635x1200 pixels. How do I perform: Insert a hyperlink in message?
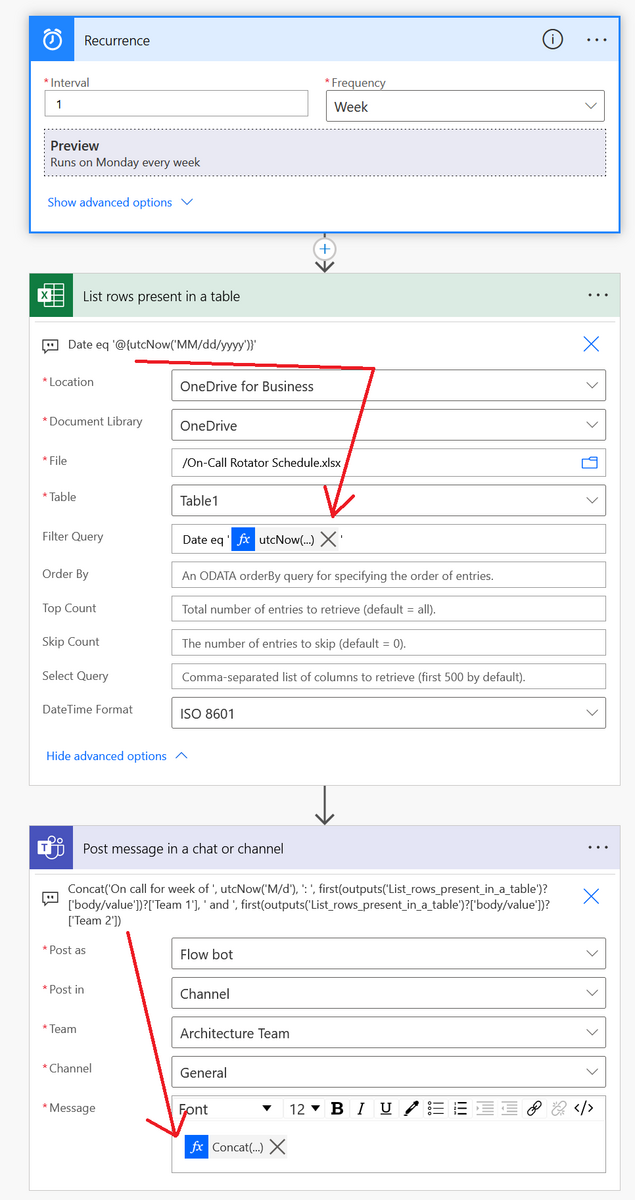pyautogui.click(x=534, y=1108)
